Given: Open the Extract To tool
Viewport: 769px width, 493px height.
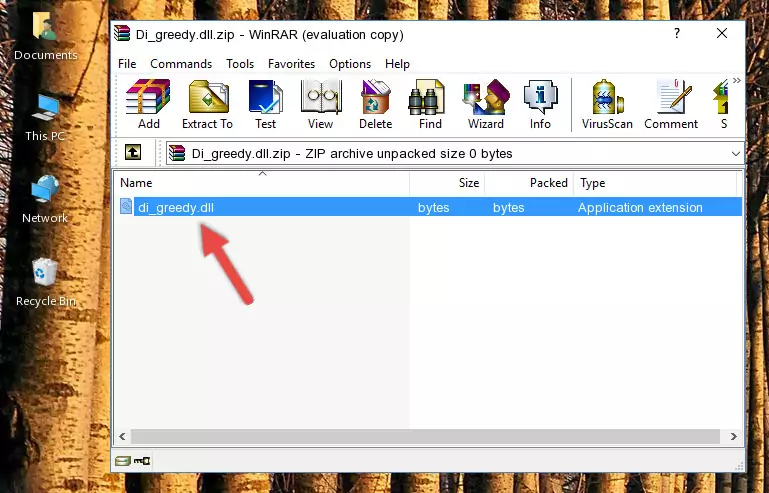Looking at the screenshot, I should pos(207,104).
